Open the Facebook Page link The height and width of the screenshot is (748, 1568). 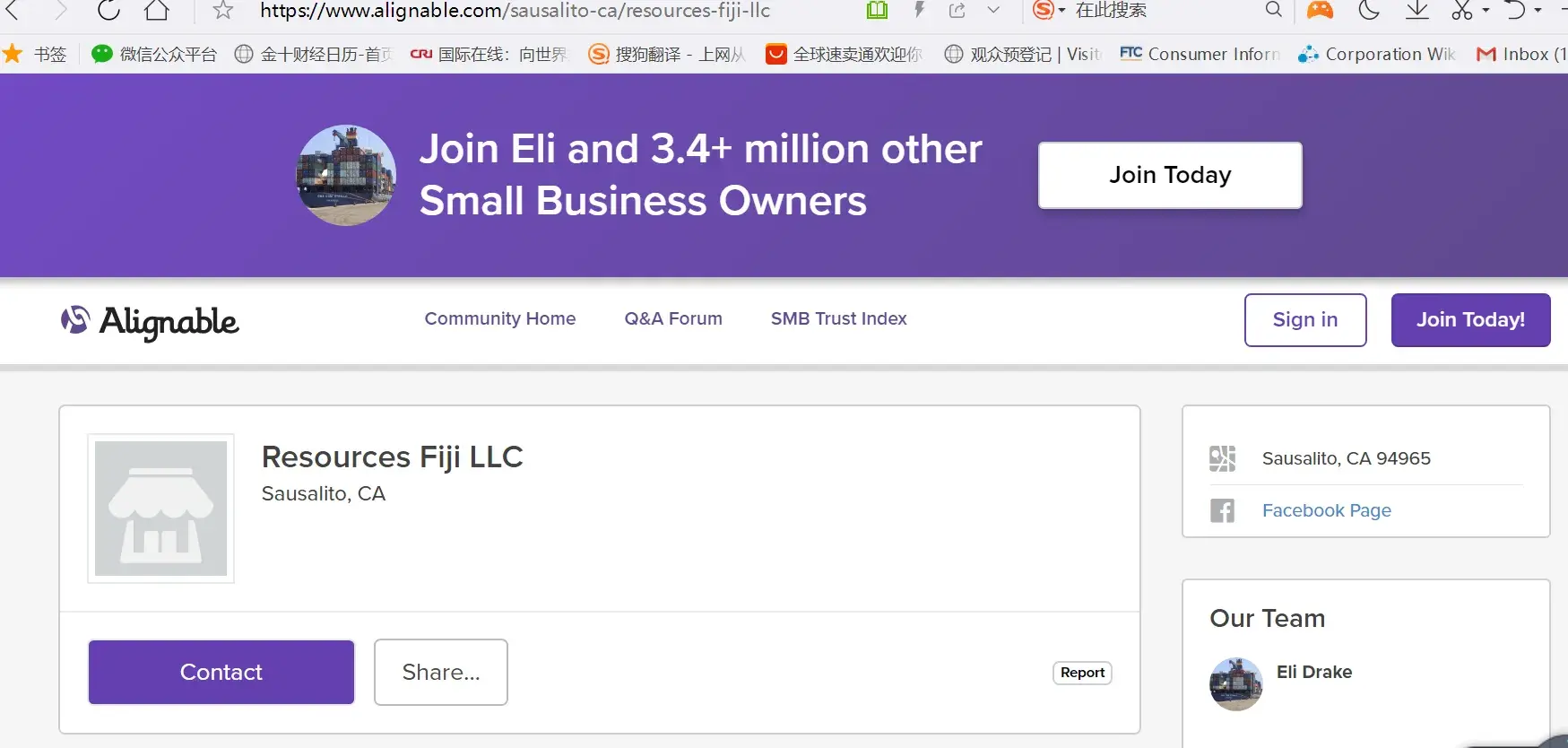tap(1326, 510)
